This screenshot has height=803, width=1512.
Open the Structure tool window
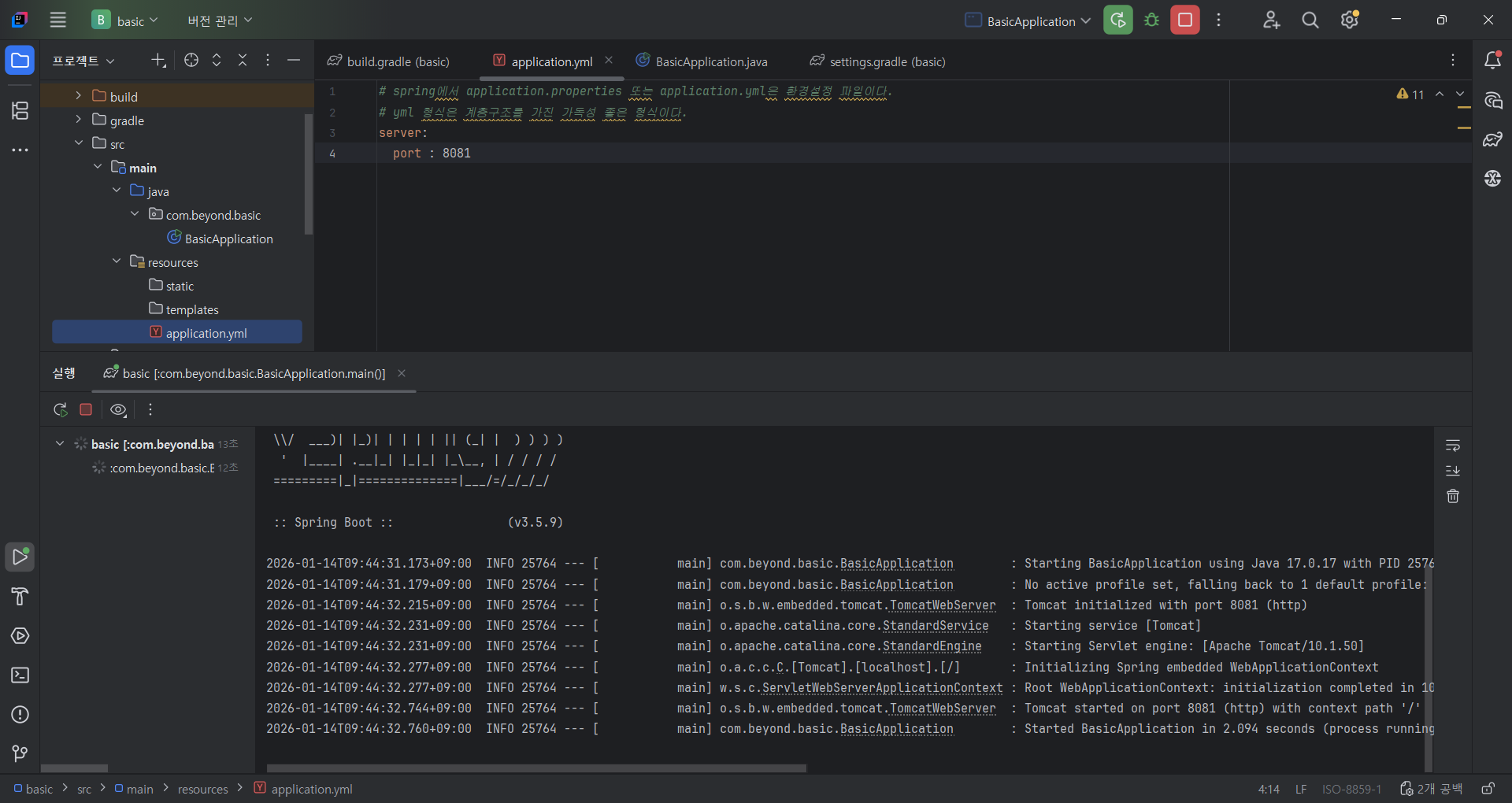[20, 111]
